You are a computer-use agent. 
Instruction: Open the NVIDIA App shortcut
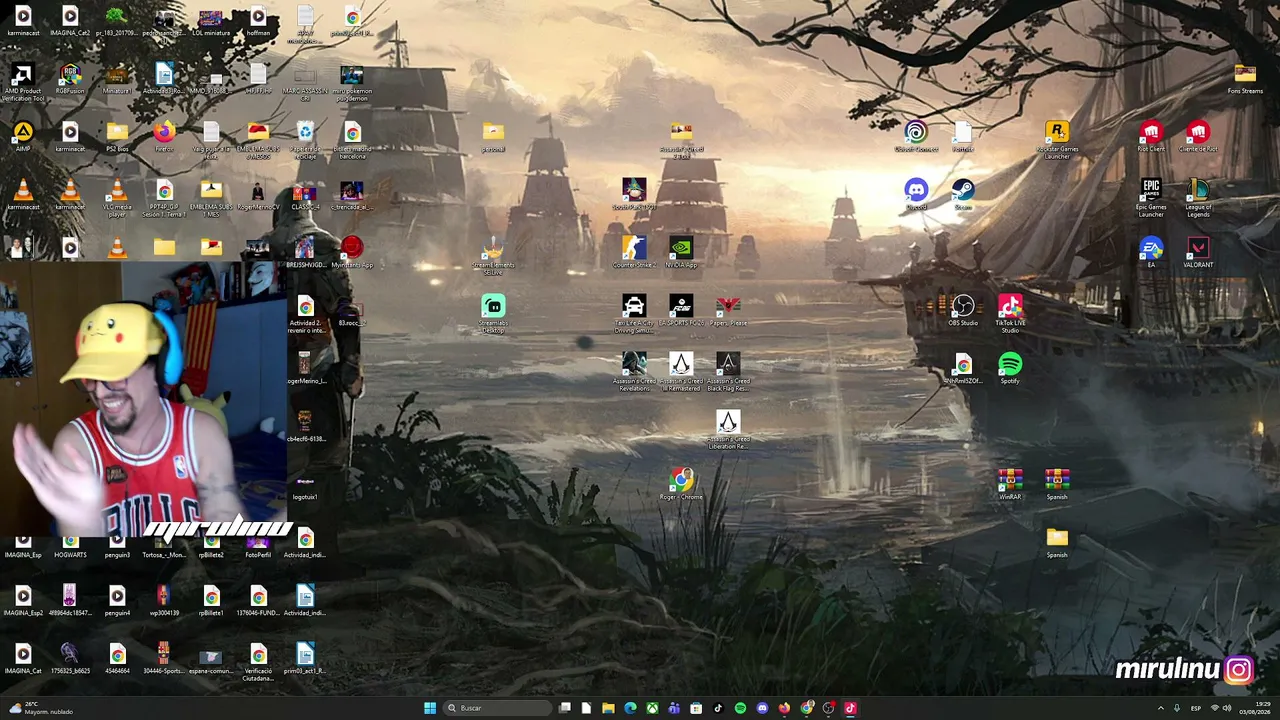681,253
